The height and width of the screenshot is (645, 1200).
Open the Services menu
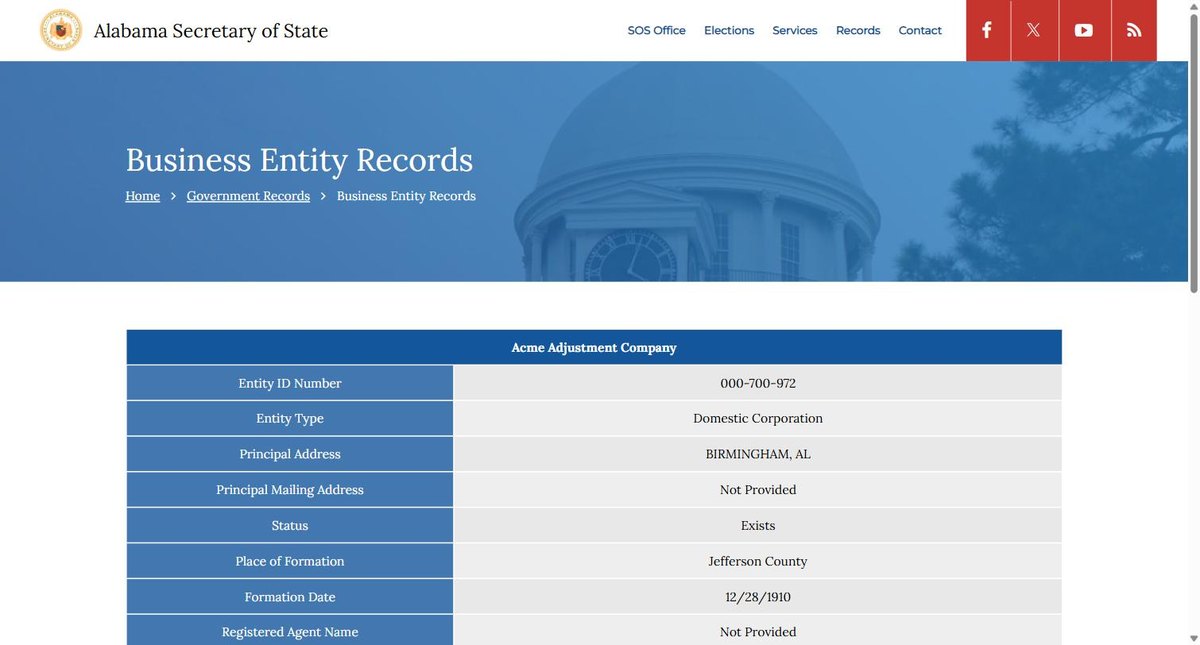(x=795, y=31)
